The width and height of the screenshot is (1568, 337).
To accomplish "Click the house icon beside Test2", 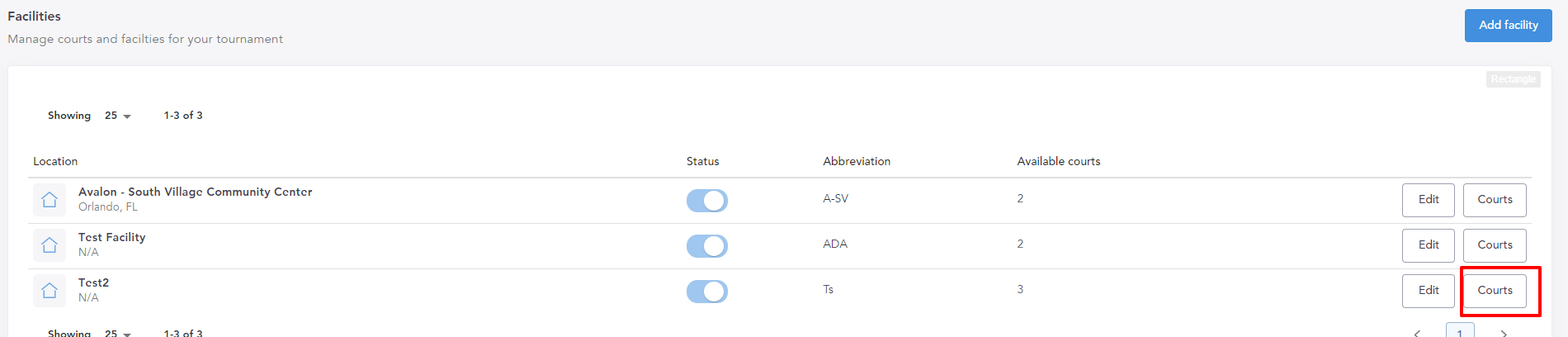I will (x=50, y=291).
